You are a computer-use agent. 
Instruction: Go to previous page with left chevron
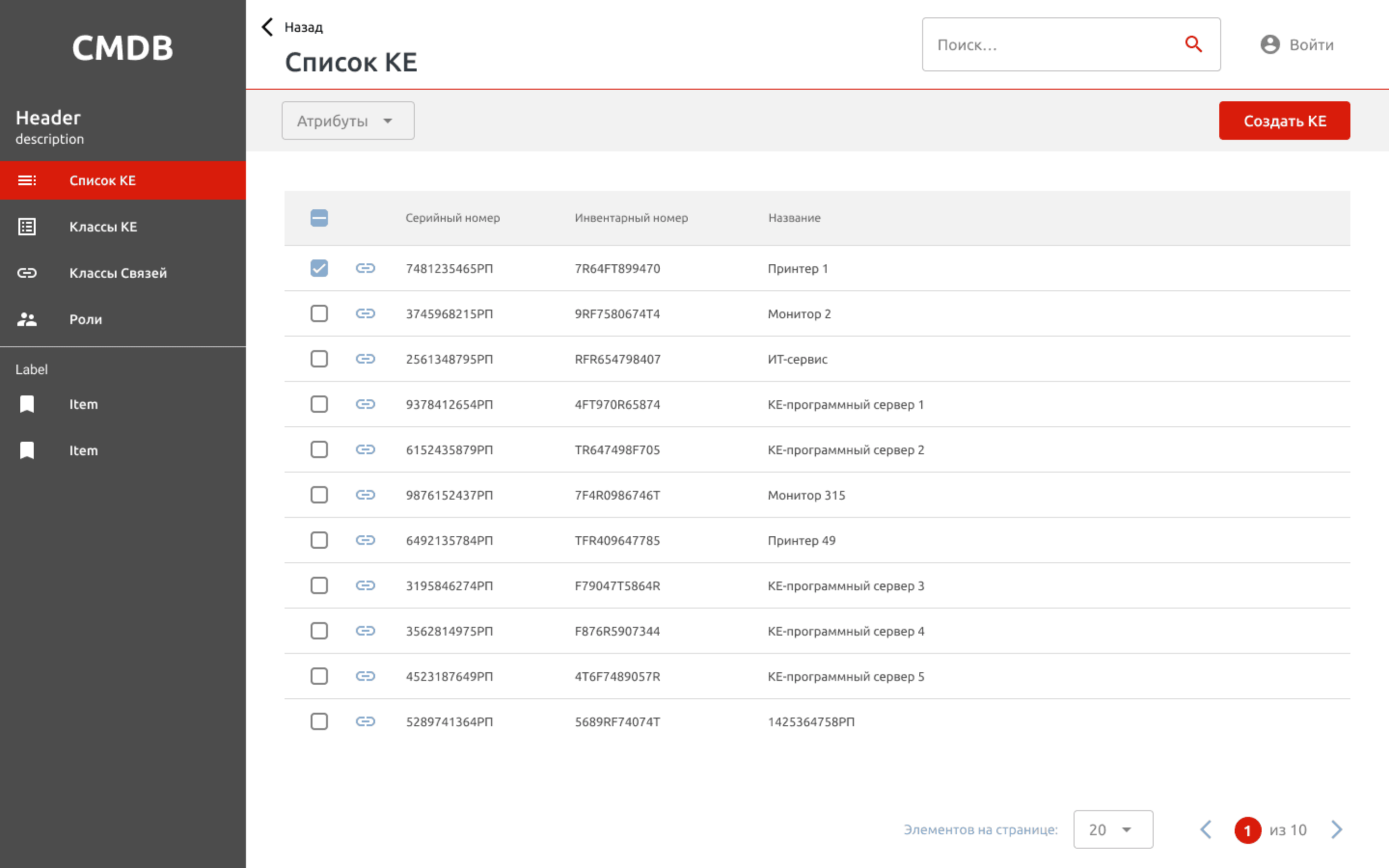click(1207, 829)
